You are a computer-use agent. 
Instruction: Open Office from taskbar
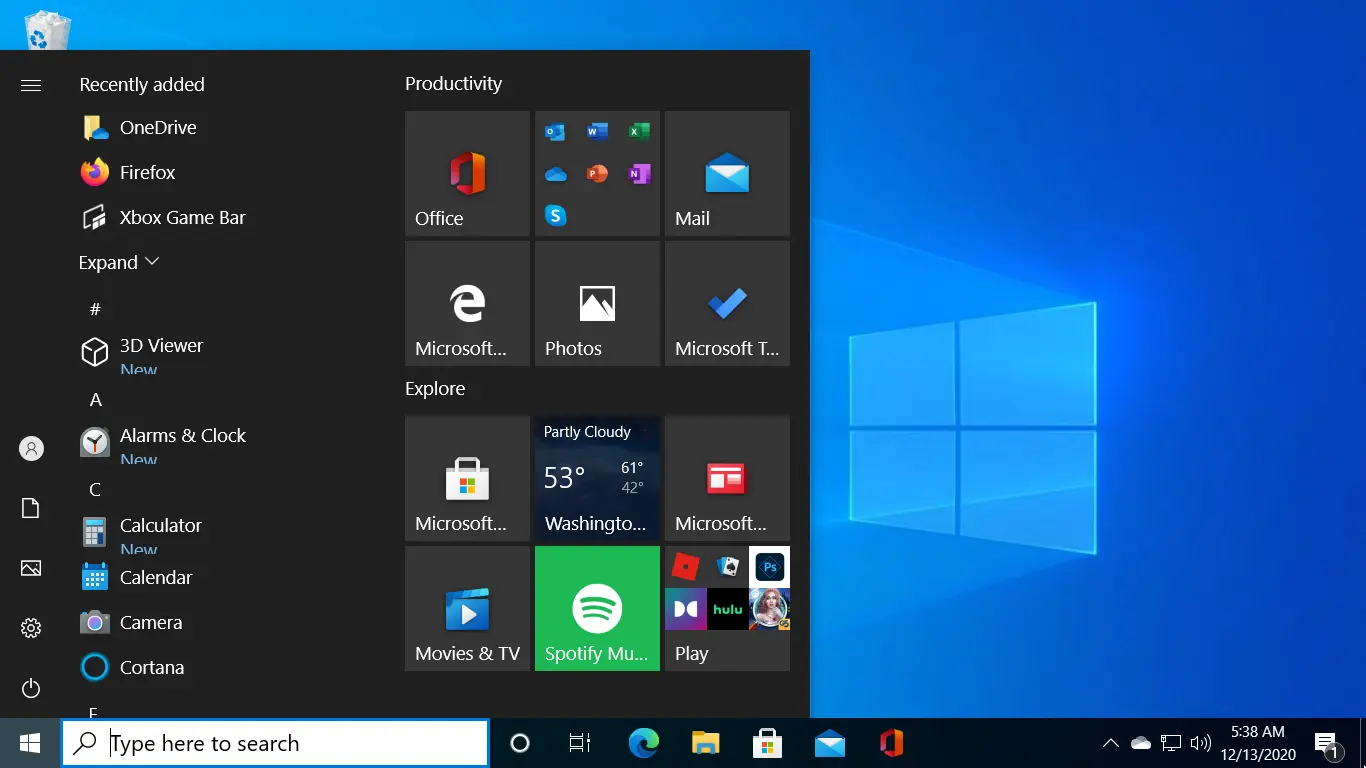click(892, 743)
